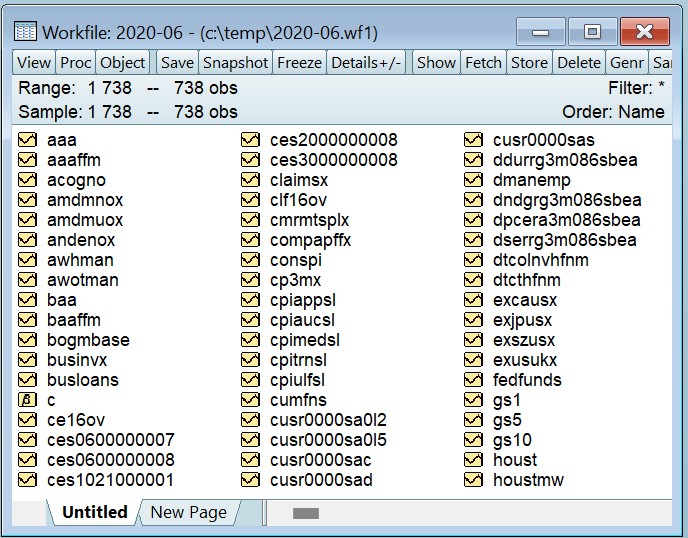Toggle Details+/- view button

[x=366, y=62]
